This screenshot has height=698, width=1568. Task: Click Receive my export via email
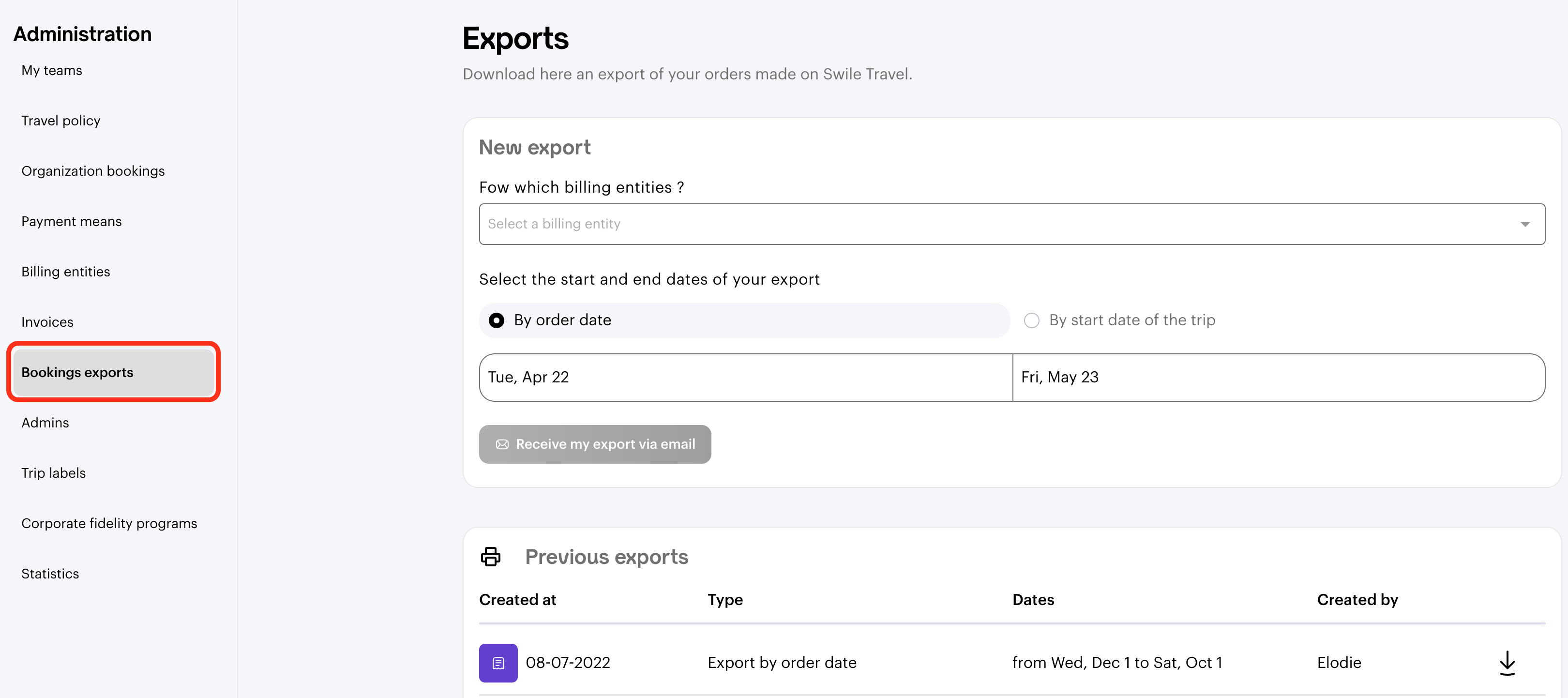[595, 444]
